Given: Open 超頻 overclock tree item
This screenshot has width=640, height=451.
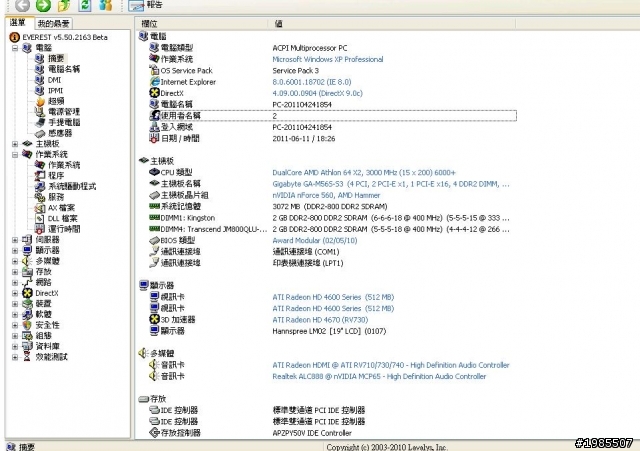Looking at the screenshot, I should point(56,101).
